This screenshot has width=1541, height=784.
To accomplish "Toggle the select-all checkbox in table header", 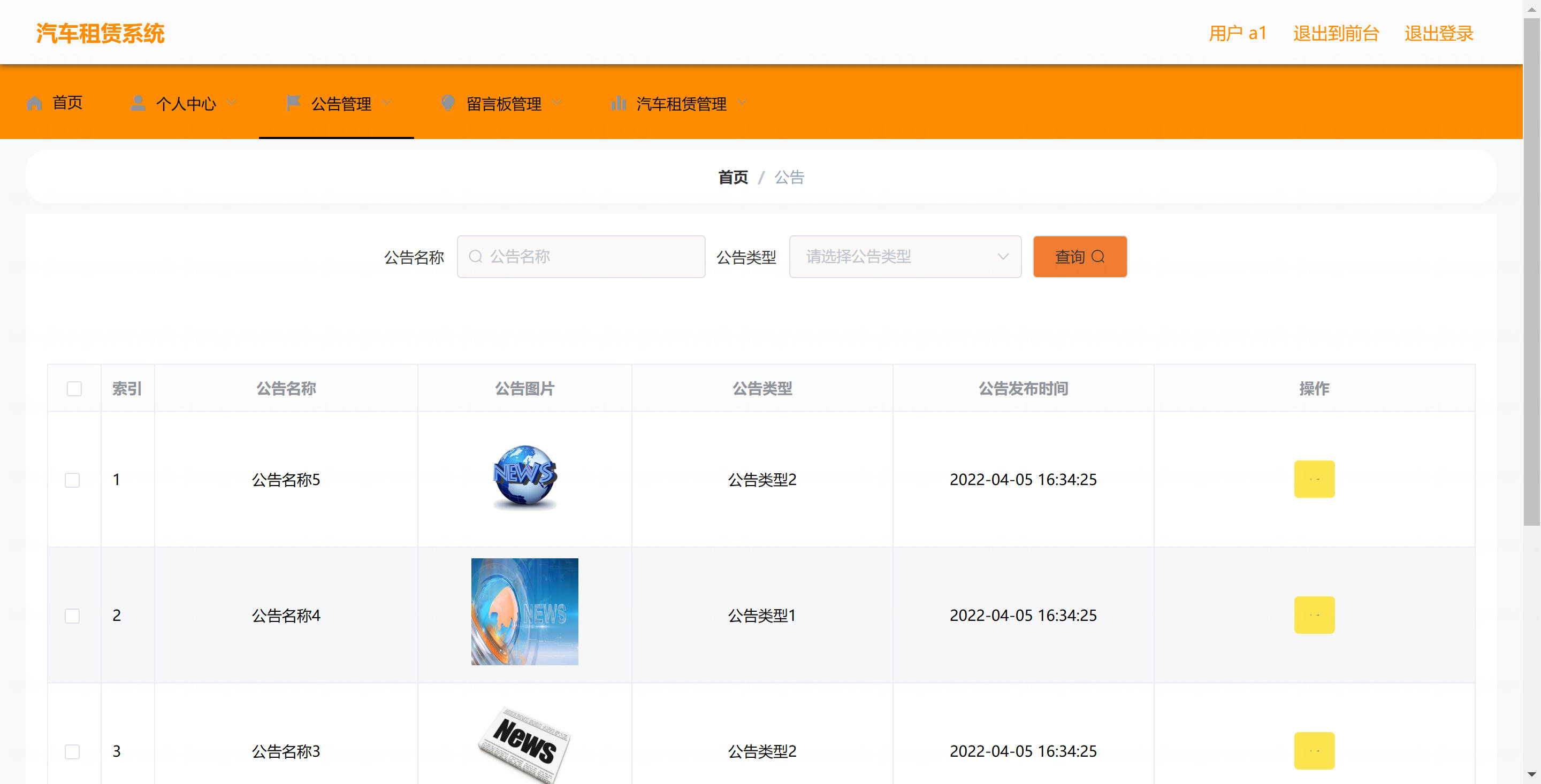I will pos(74,389).
